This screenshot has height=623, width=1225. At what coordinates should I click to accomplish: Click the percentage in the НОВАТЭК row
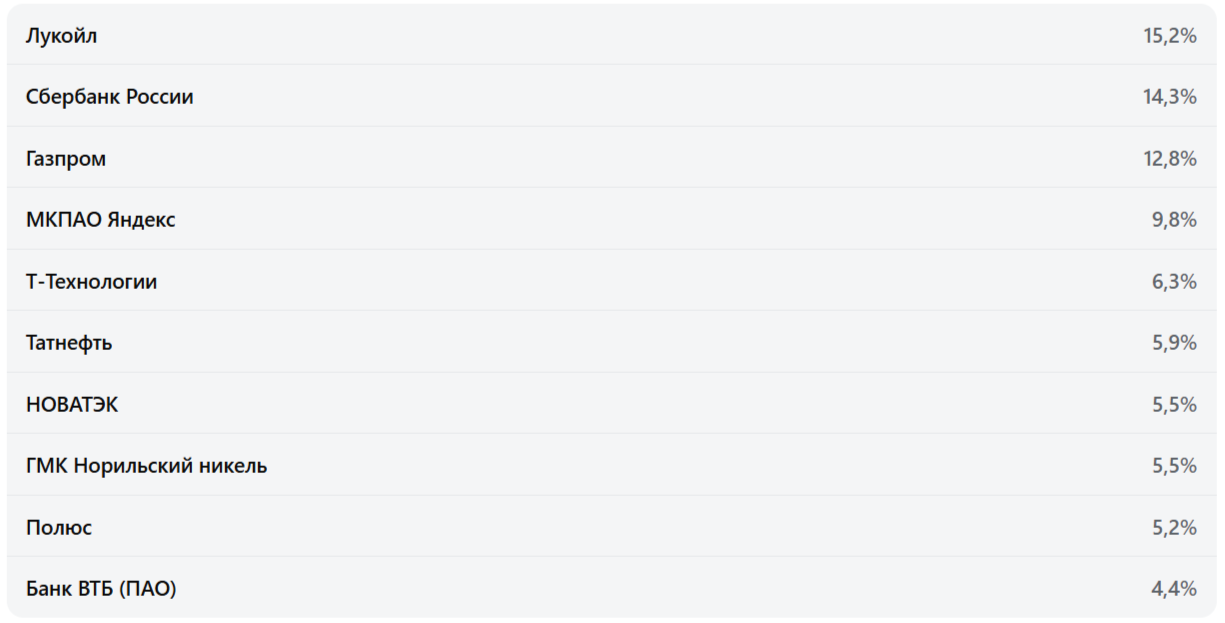point(1174,405)
